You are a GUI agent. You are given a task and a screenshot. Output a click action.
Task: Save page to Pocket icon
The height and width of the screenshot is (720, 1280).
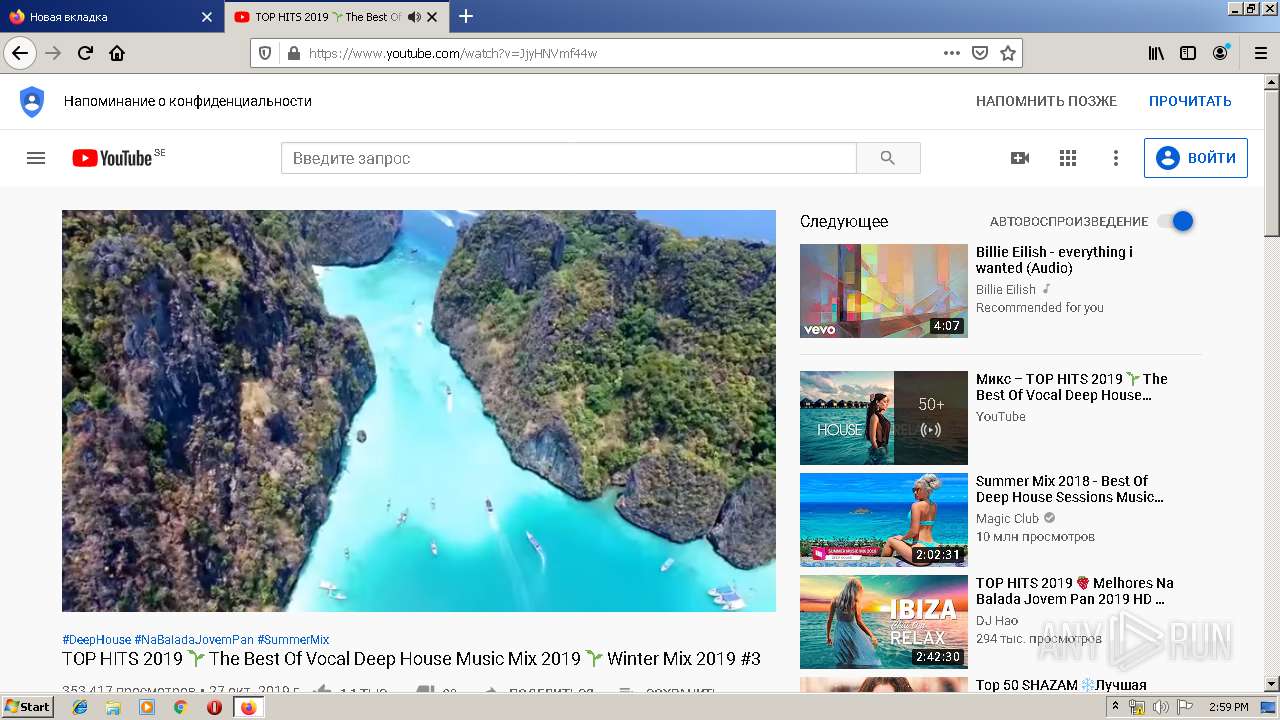click(980, 53)
